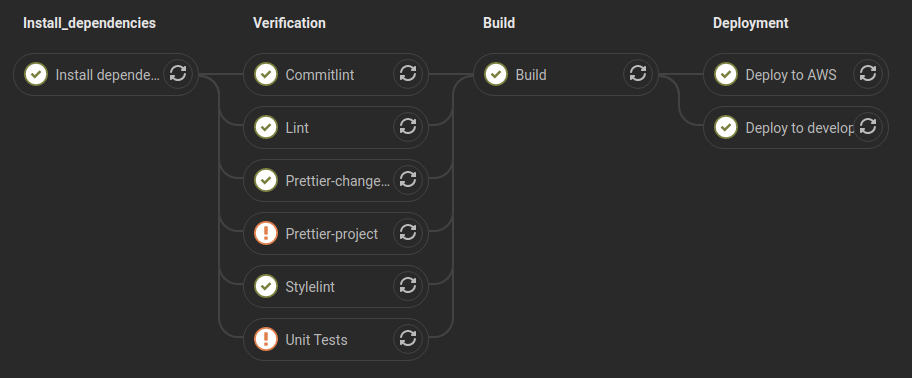Screen dimensions: 912x378
Task: Retry the Commitlint job
Action: click(x=408, y=74)
